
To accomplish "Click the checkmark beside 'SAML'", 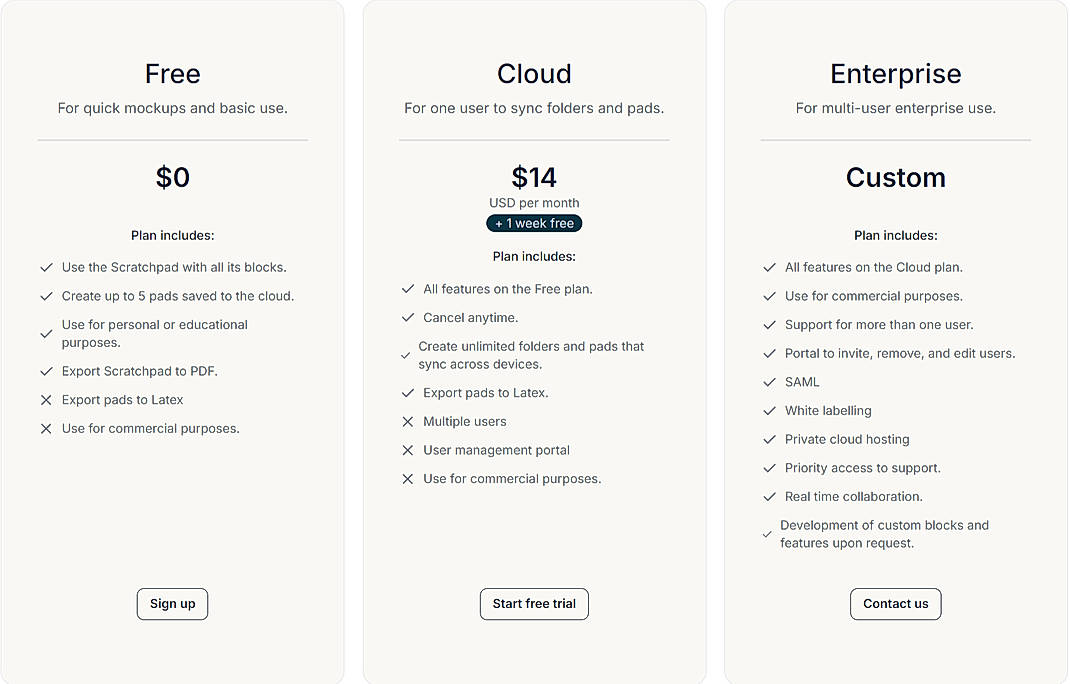I will 769,382.
